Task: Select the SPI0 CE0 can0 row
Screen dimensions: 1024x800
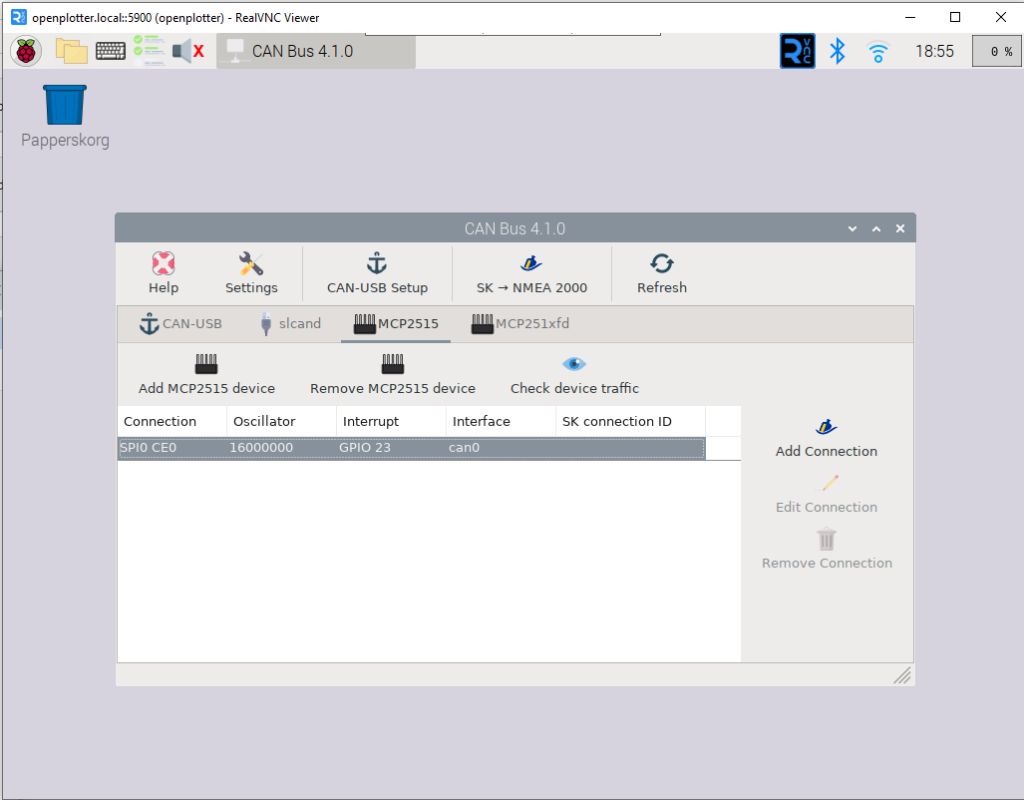Action: coord(410,448)
